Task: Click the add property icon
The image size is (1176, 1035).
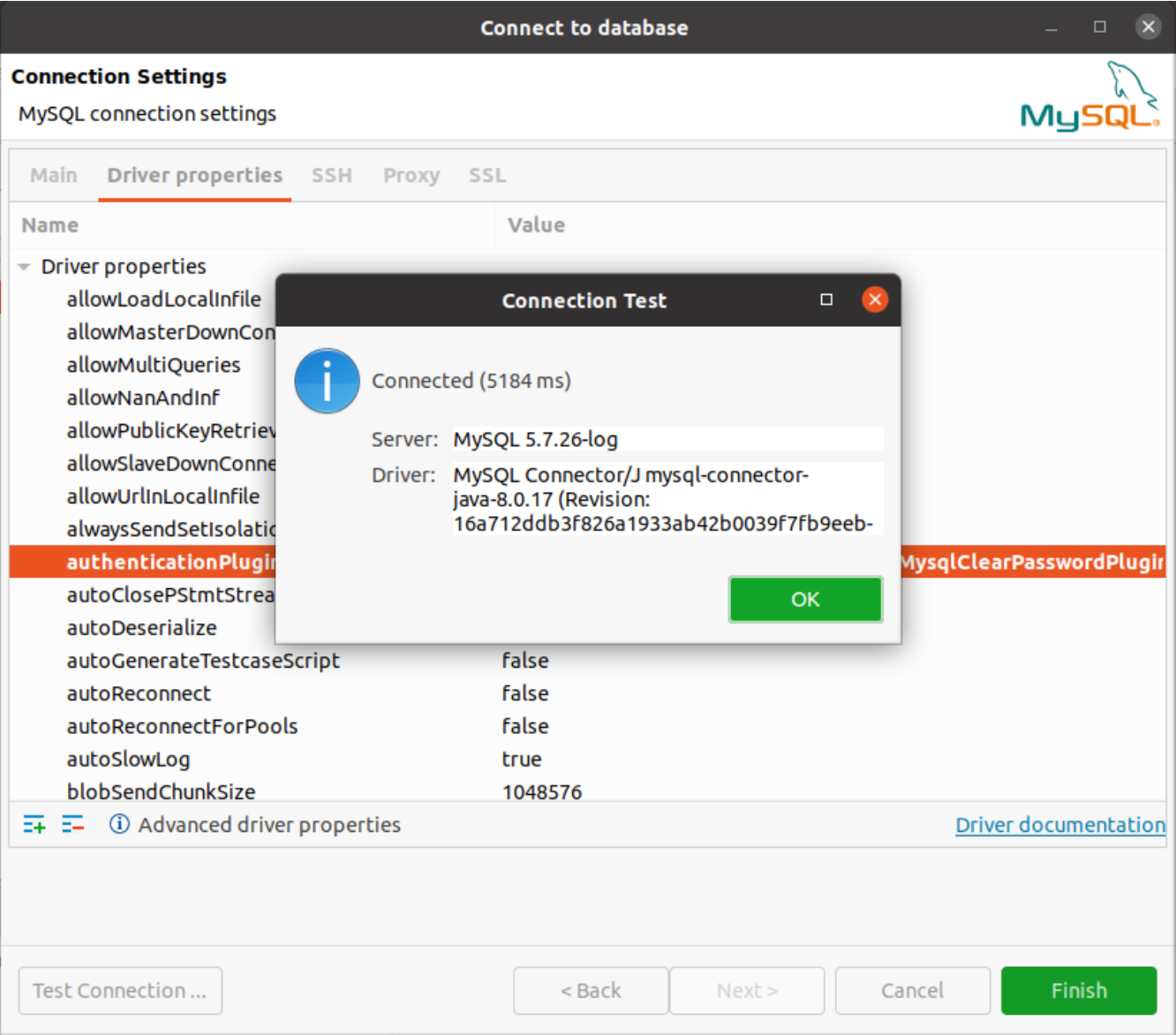Action: point(34,825)
